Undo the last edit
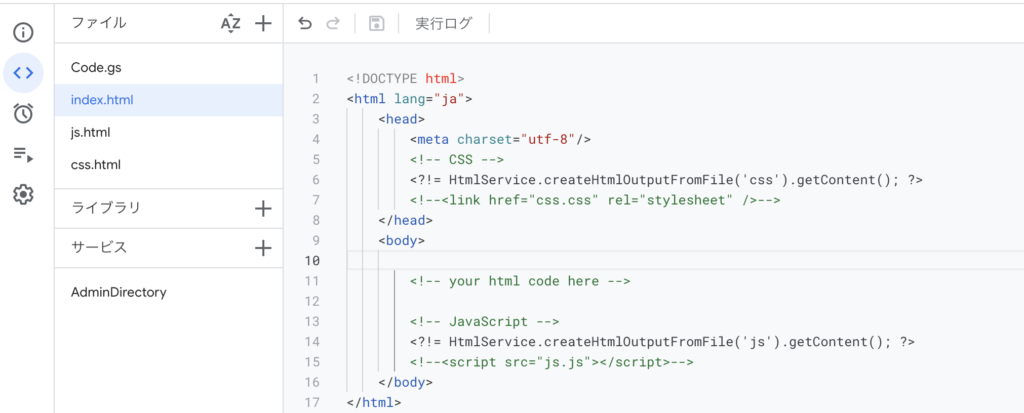1024x413 pixels. [305, 24]
